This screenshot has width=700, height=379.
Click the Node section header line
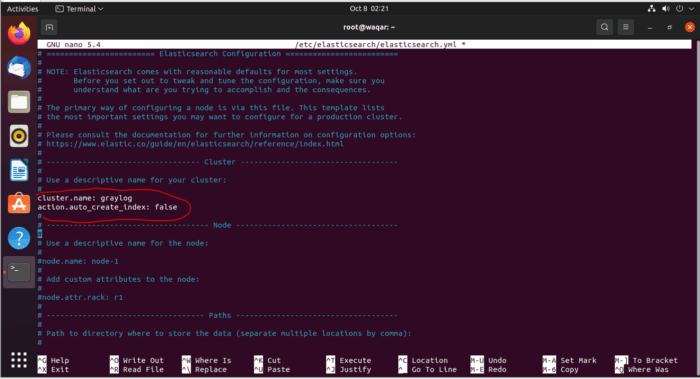pos(217,225)
